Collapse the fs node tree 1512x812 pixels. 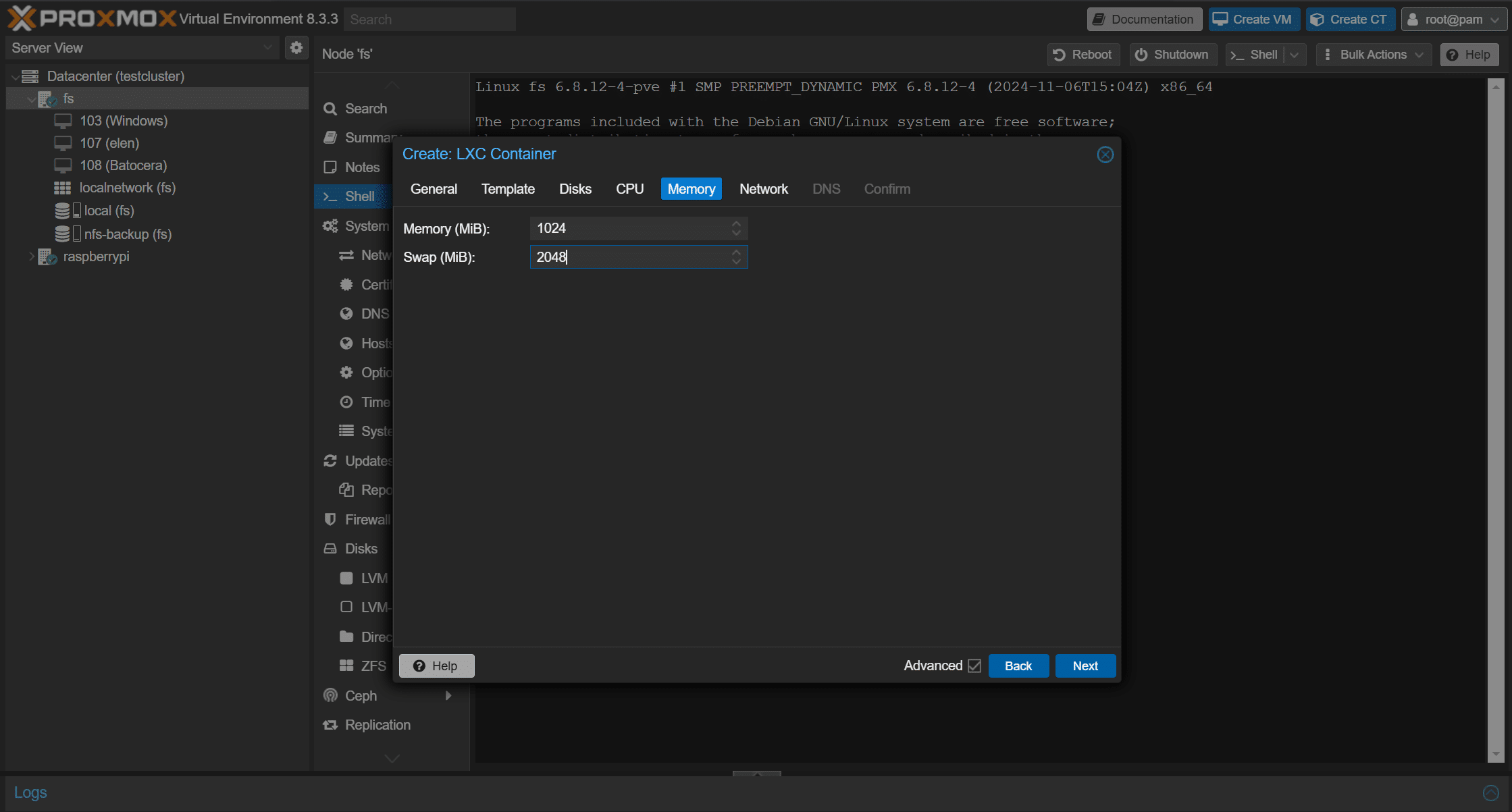pyautogui.click(x=31, y=99)
